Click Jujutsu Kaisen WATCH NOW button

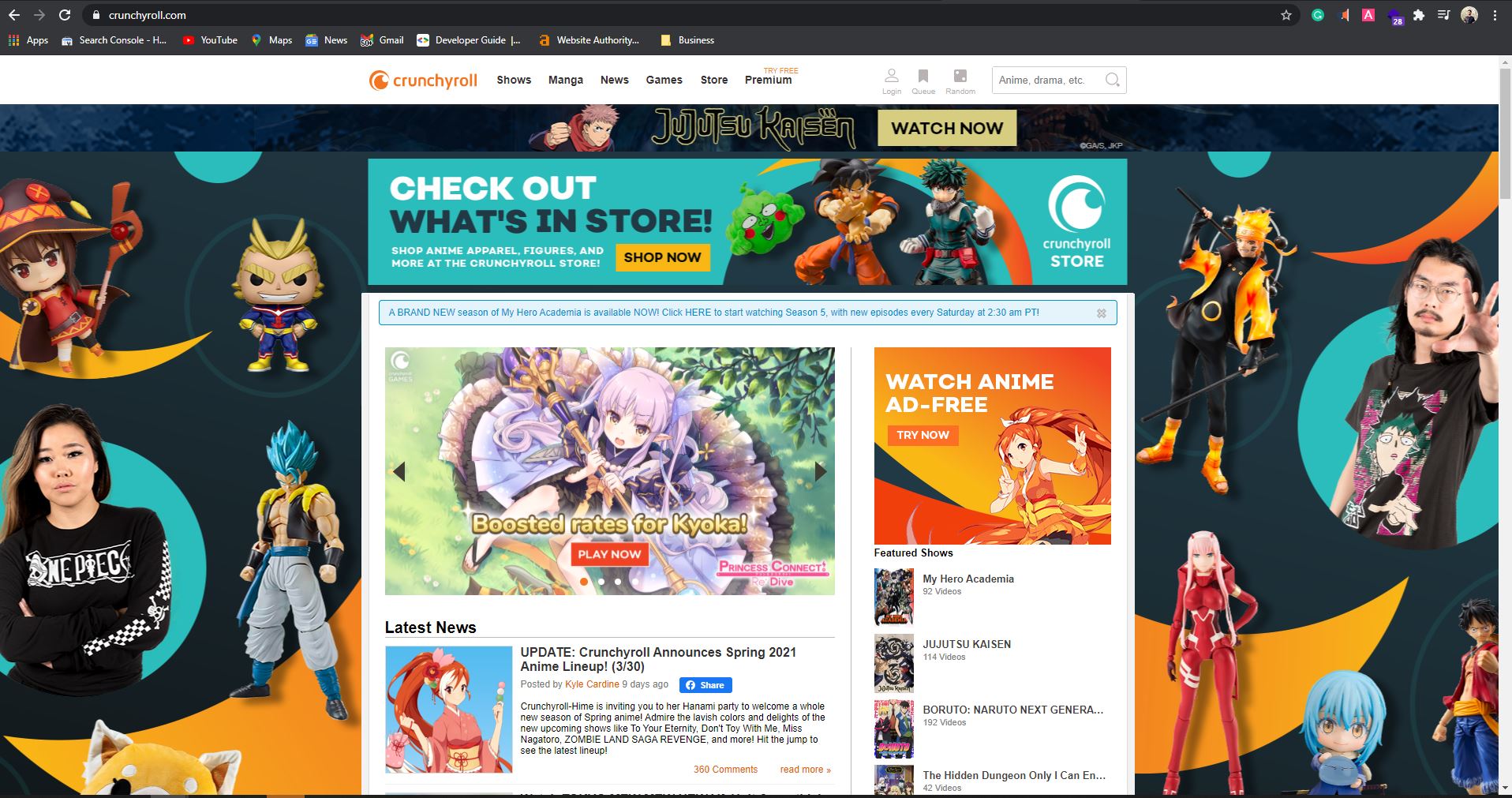(x=947, y=128)
